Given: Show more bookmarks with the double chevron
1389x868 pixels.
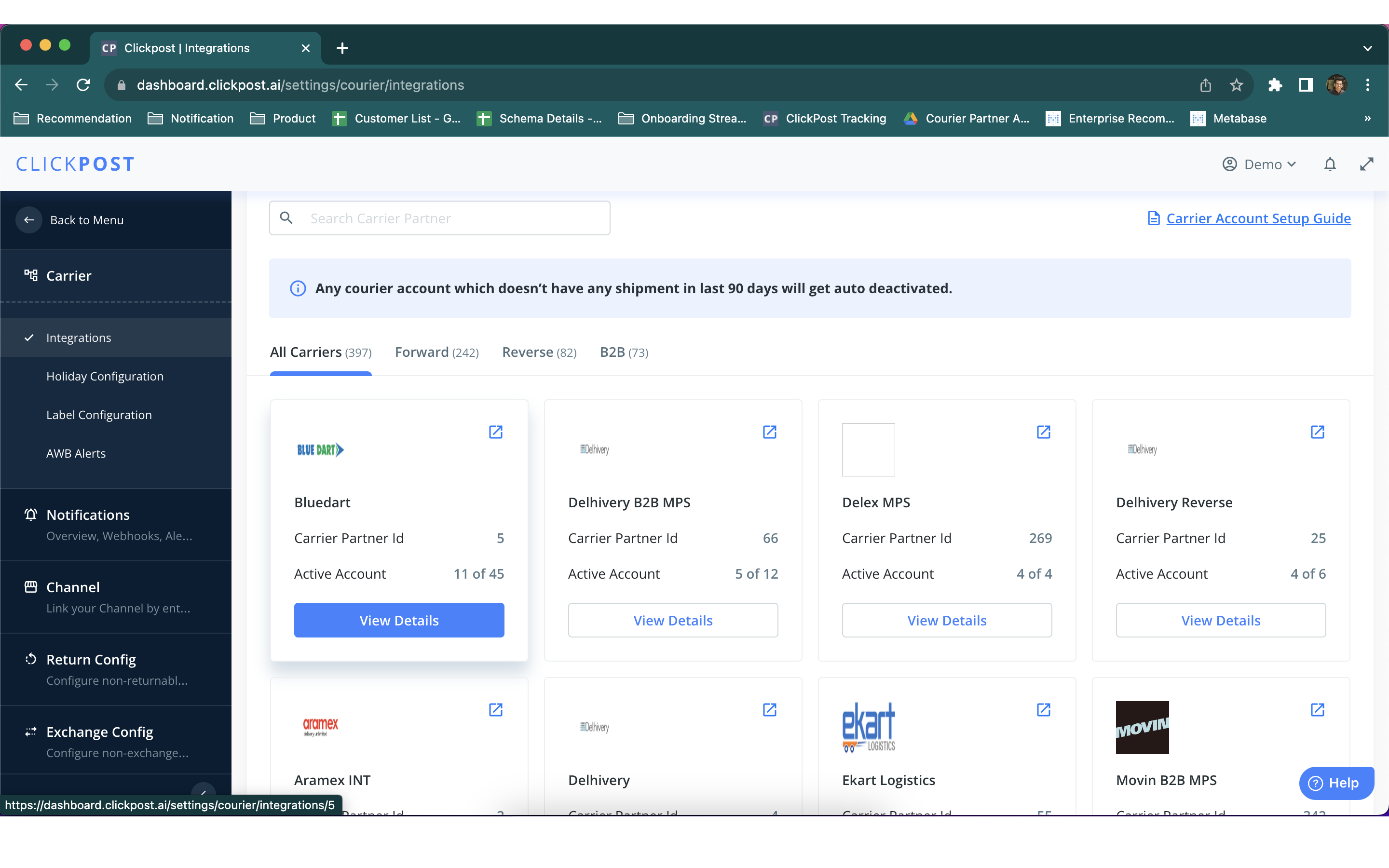Looking at the screenshot, I should (1368, 118).
